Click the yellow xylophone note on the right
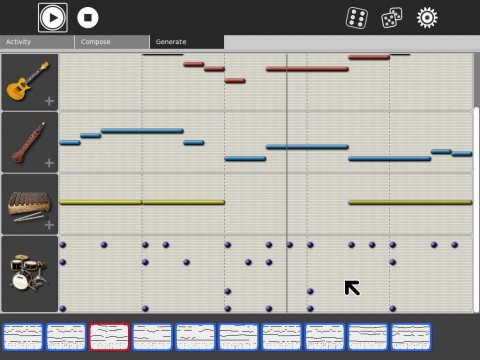 tap(410, 202)
